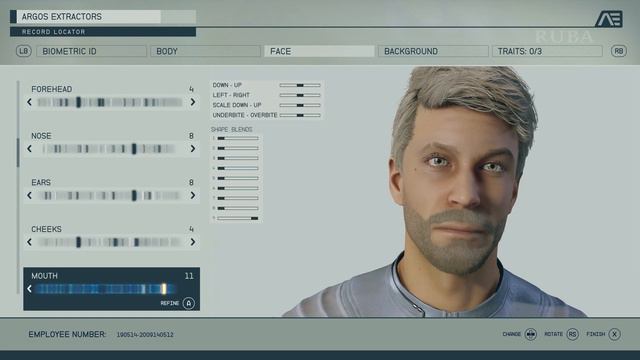This screenshot has width=640, height=360.
Task: Click shape blend slider 8
Action: pos(238,208)
